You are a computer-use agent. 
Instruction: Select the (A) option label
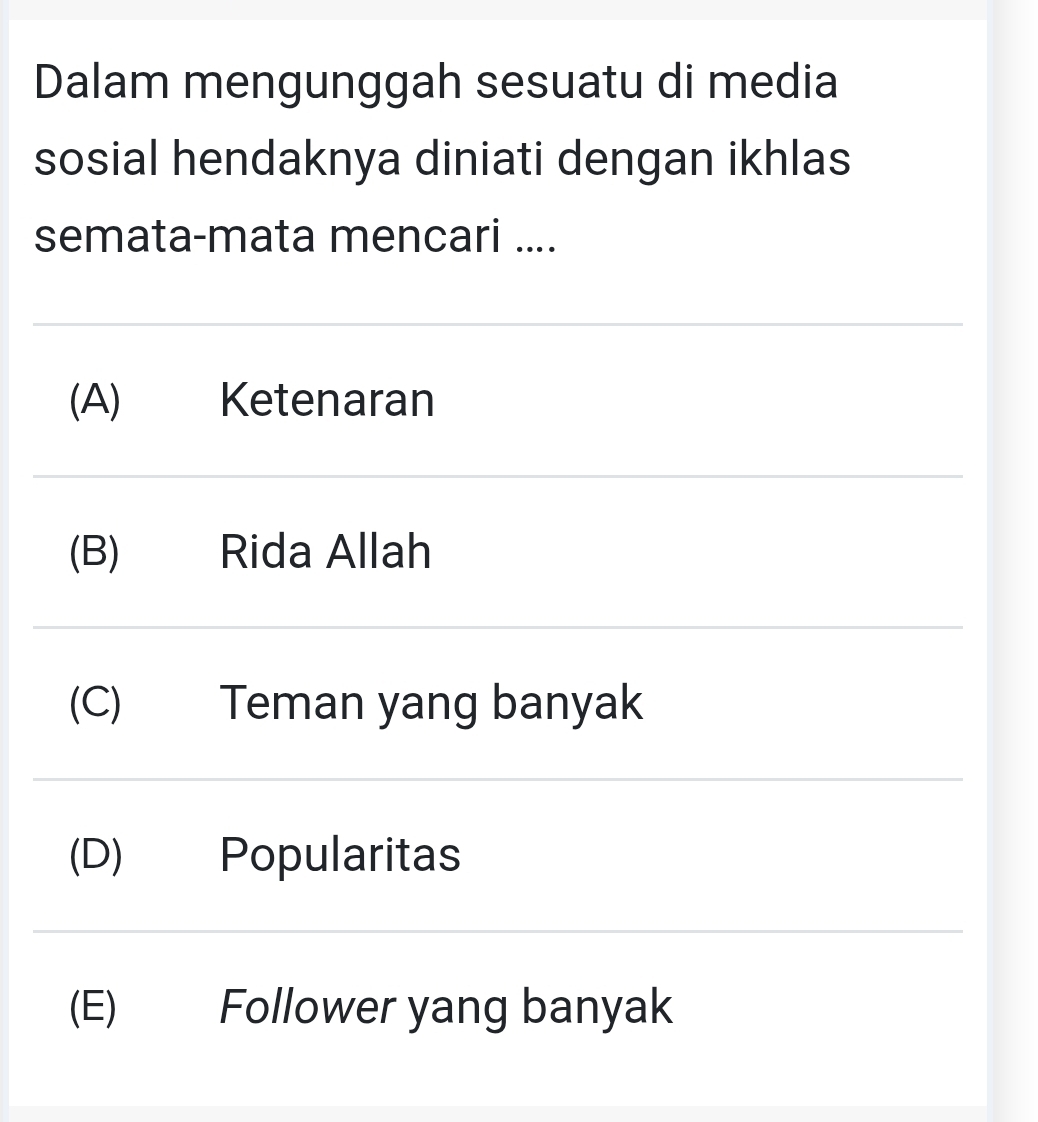point(95,401)
